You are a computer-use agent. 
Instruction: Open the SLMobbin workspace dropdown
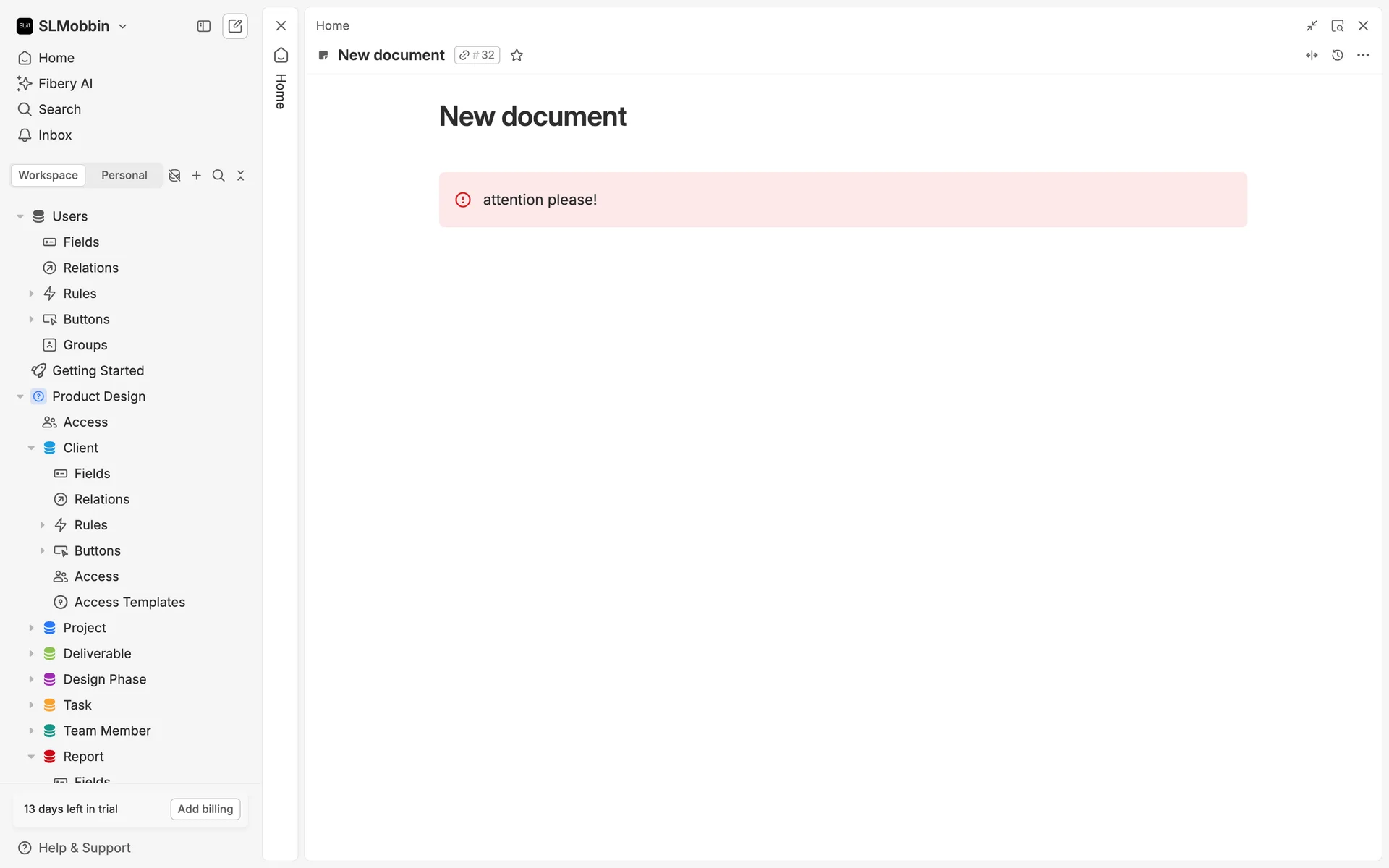pyautogui.click(x=72, y=26)
